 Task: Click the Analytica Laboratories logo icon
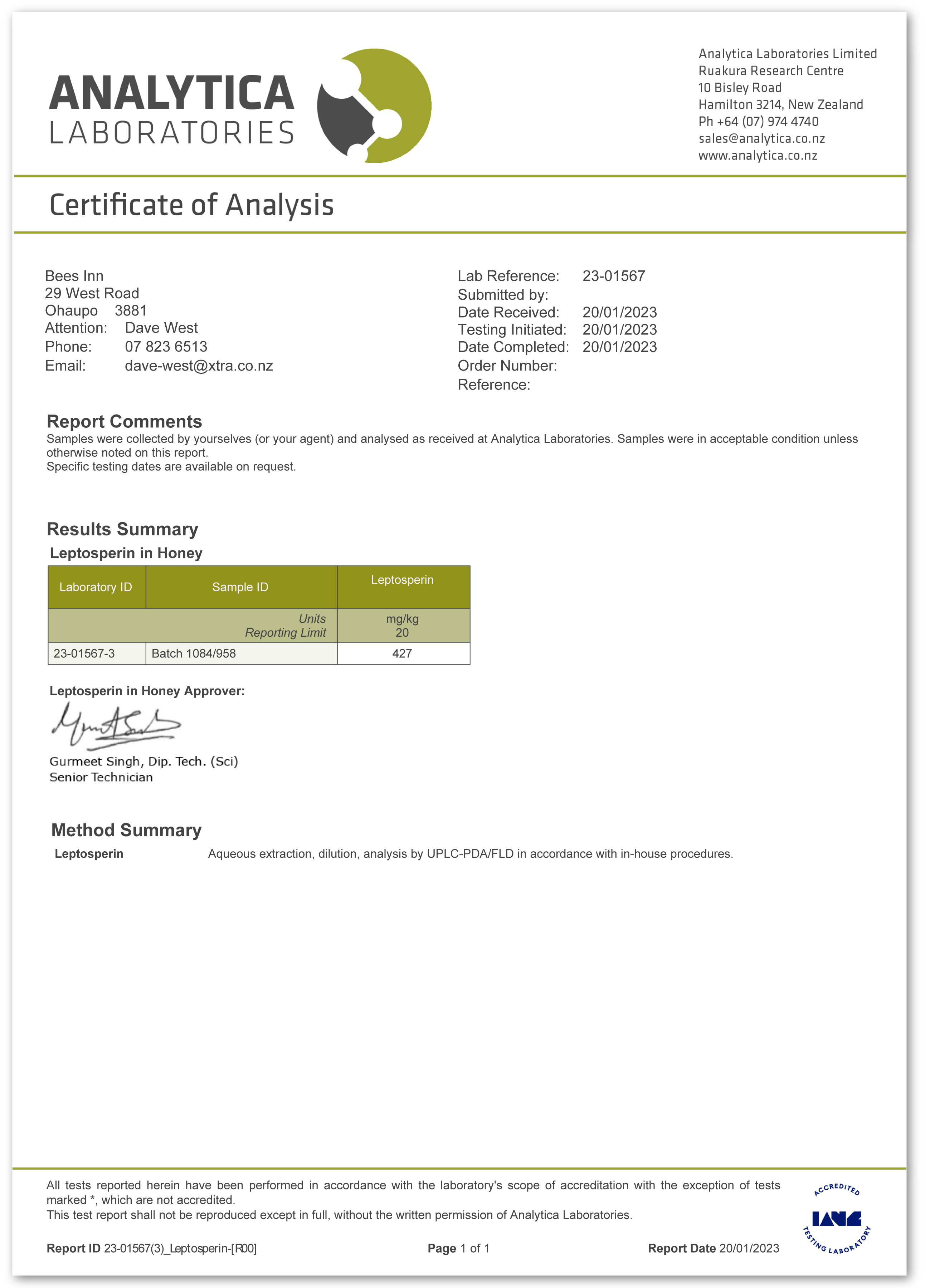[374, 106]
